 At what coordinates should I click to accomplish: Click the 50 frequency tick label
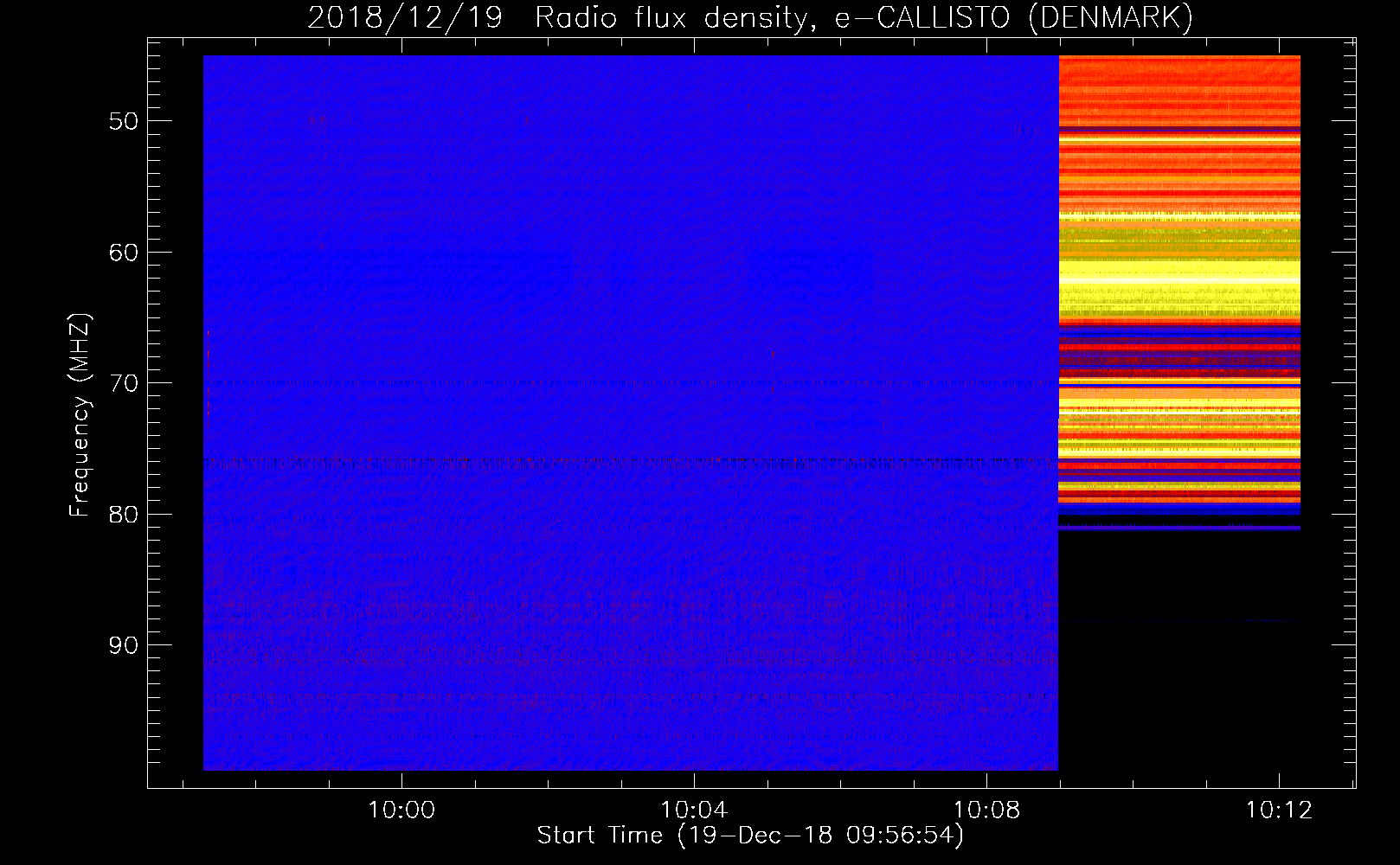(124, 121)
